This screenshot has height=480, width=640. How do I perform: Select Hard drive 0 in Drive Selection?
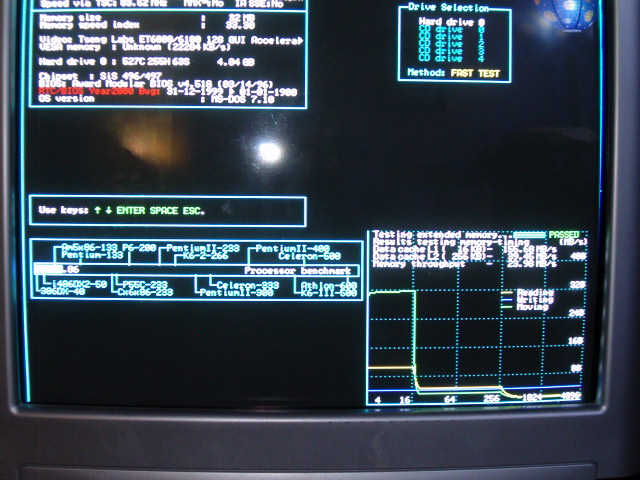point(451,22)
